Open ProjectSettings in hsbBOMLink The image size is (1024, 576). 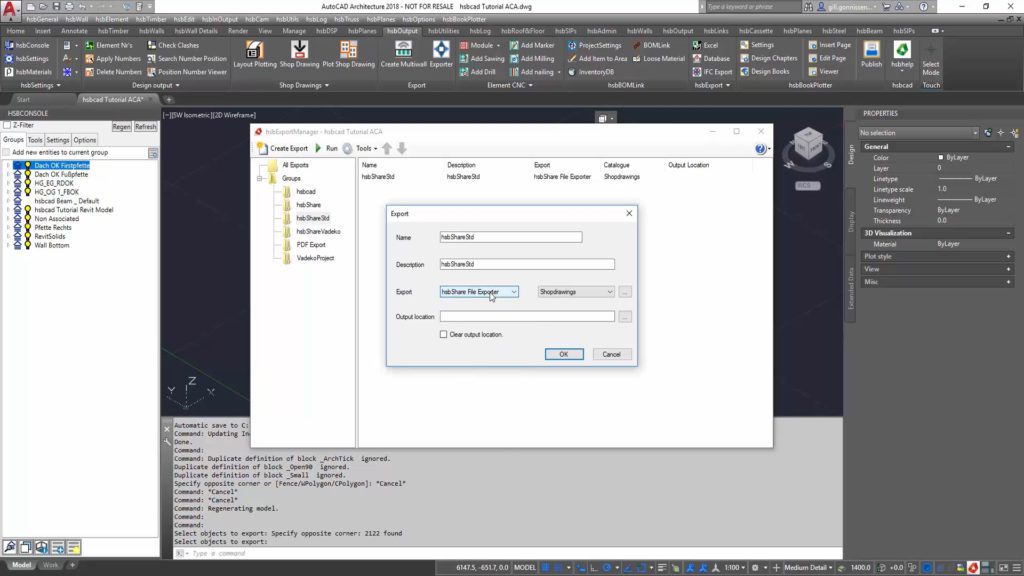coord(594,45)
